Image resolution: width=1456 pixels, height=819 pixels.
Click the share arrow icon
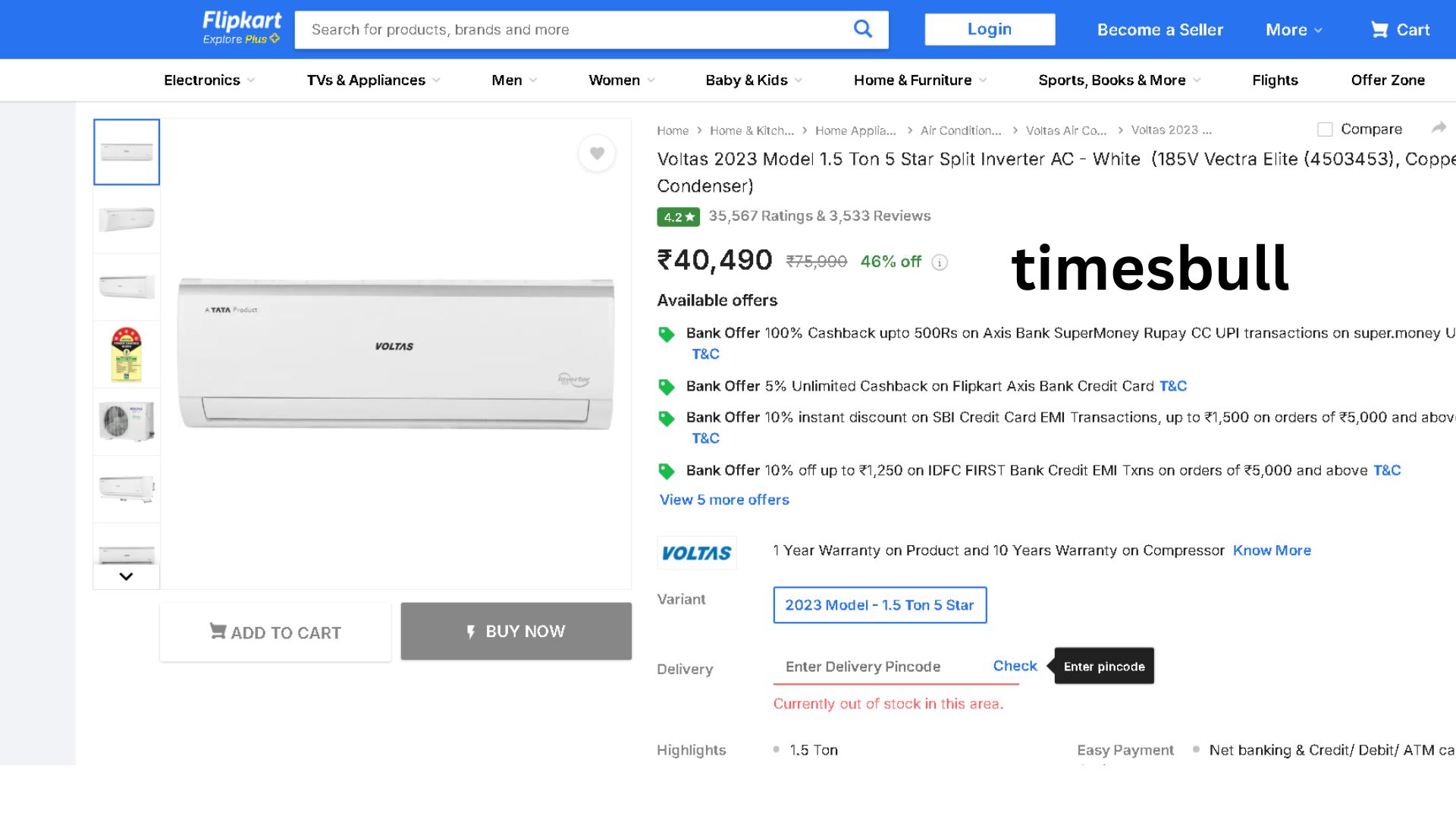(x=1439, y=128)
